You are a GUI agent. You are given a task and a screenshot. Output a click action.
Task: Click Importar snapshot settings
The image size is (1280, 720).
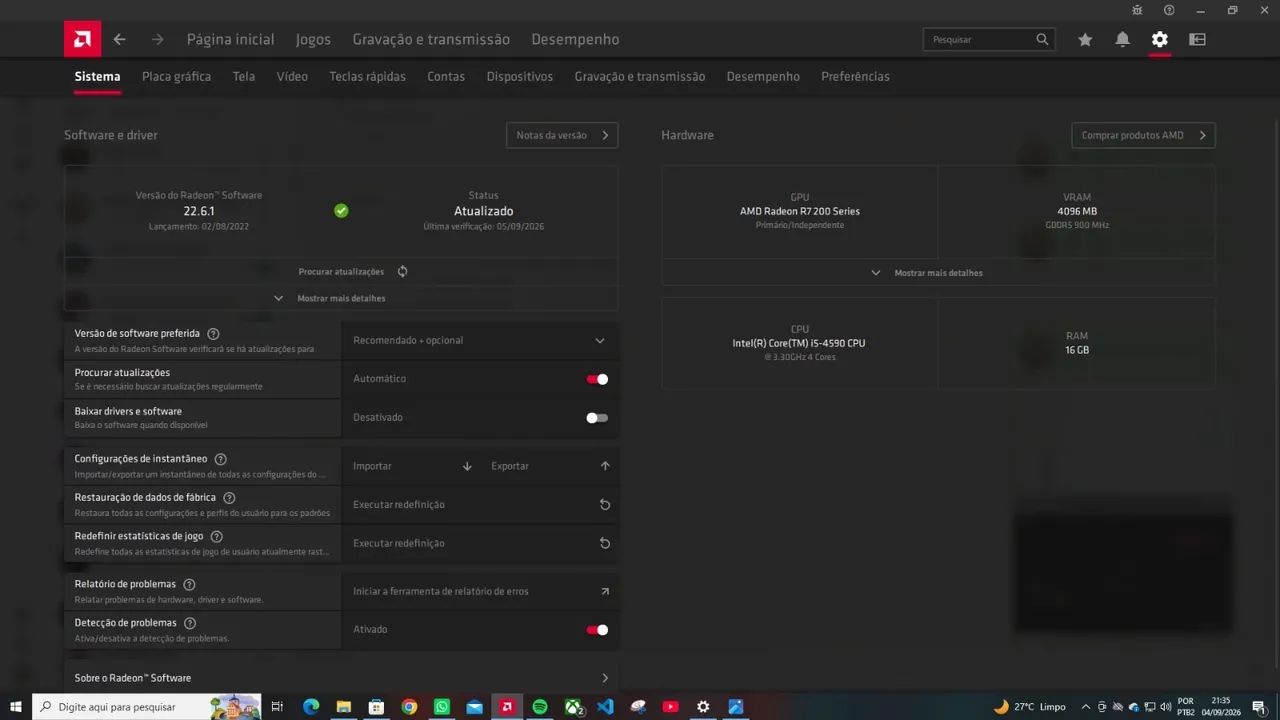[411, 466]
